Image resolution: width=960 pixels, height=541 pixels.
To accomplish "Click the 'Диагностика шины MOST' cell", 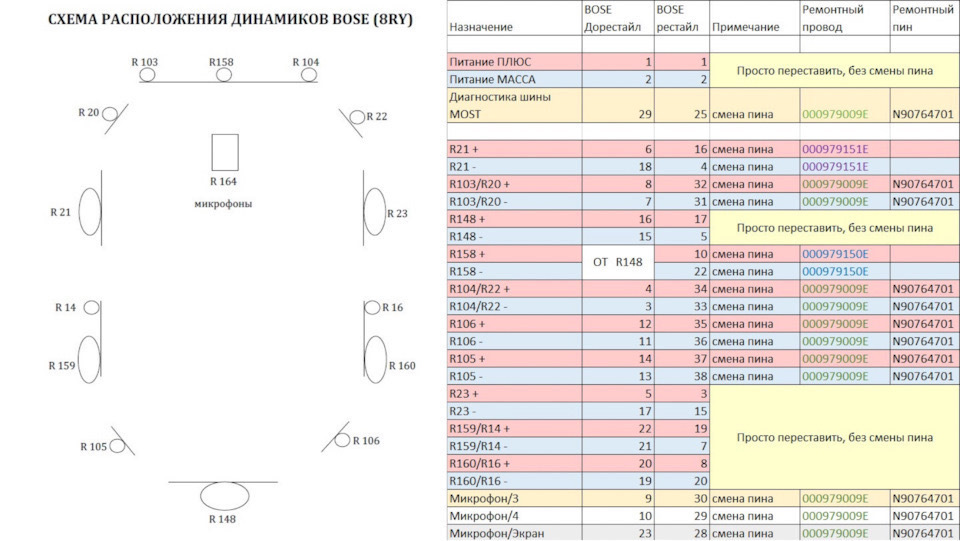I will click(514, 105).
